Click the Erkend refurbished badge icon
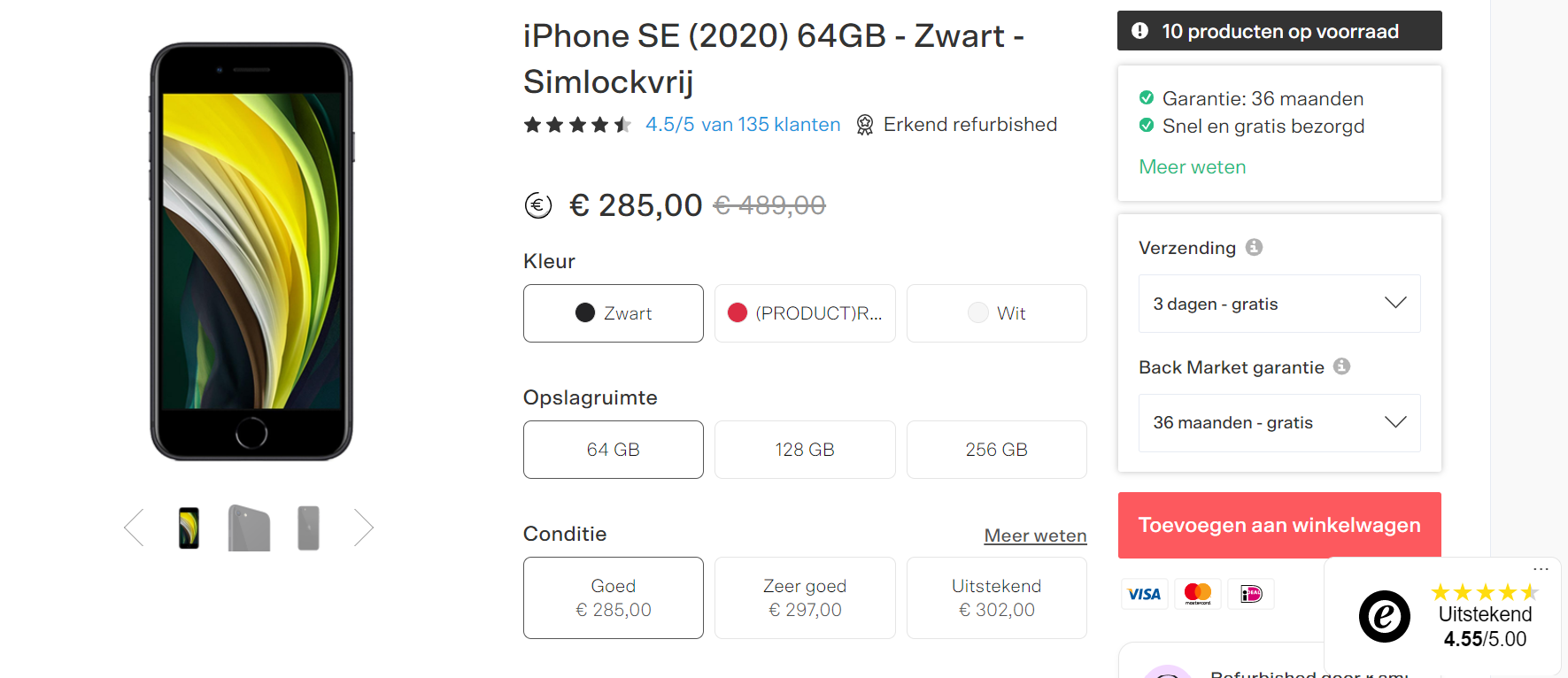Viewport: 1568px width, 678px height. coord(865,125)
